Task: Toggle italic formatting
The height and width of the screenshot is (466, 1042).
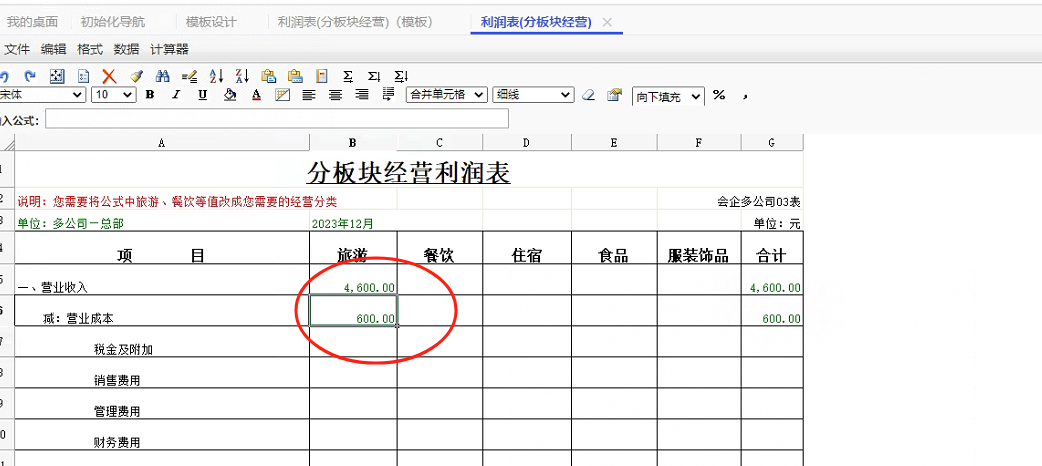Action: coord(176,95)
